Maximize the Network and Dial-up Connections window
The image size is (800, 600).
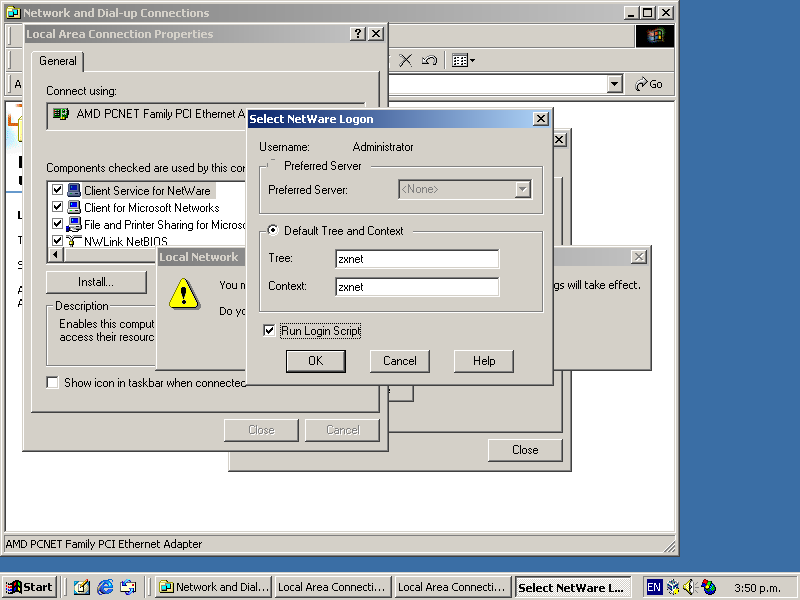pos(647,12)
